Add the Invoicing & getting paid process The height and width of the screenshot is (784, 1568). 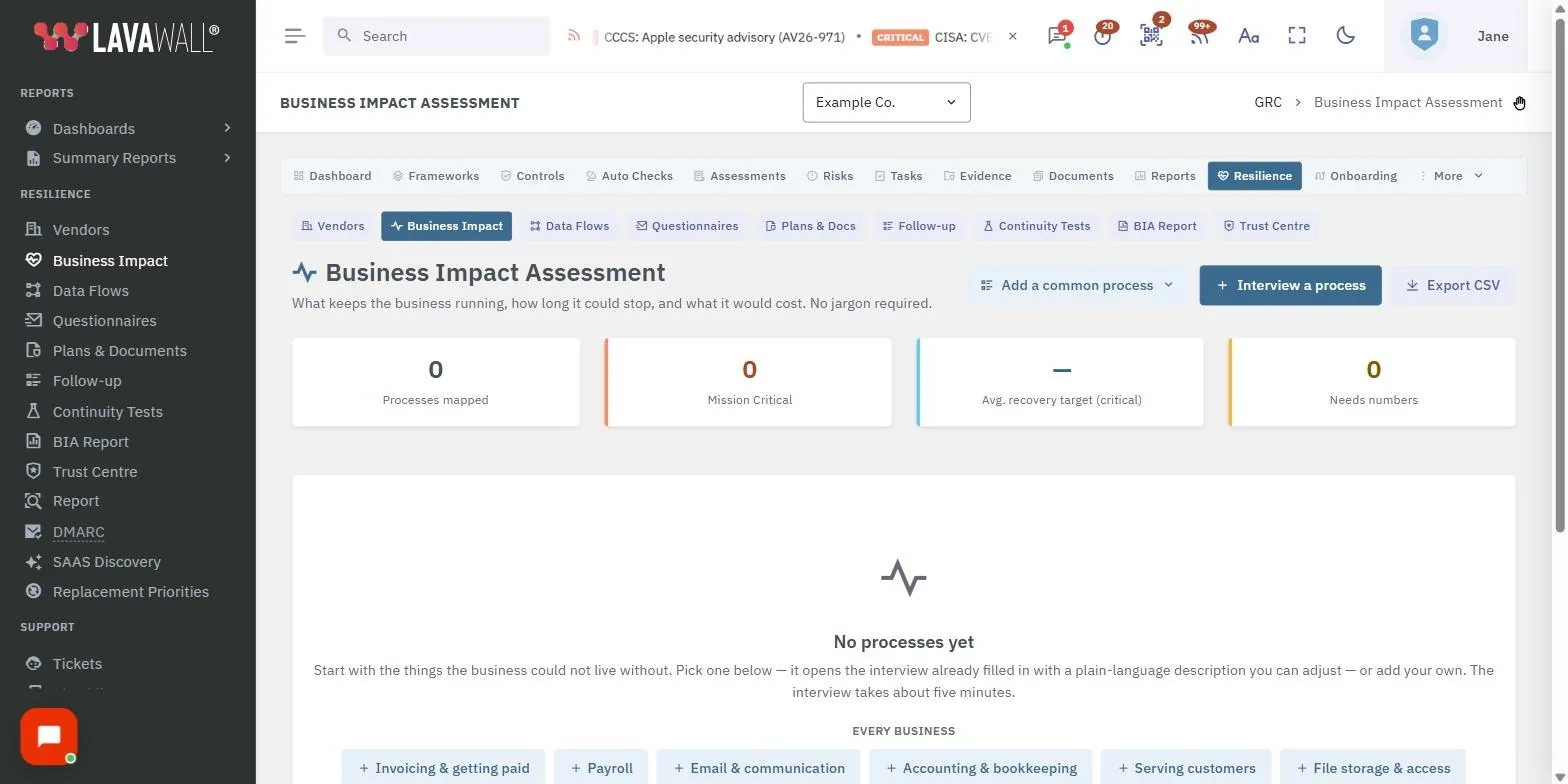[443, 768]
